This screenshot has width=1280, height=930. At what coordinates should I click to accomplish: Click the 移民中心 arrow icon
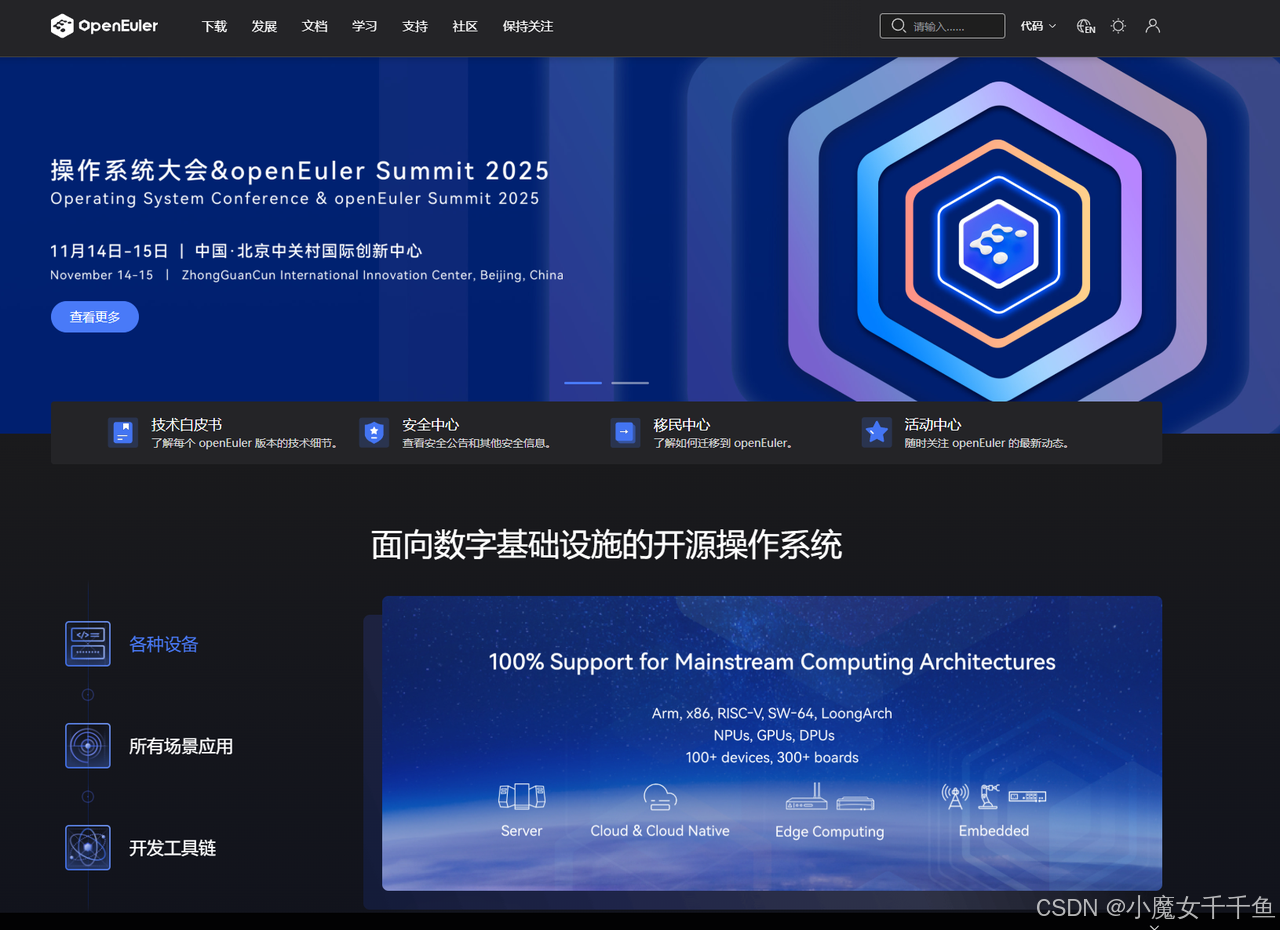point(624,432)
